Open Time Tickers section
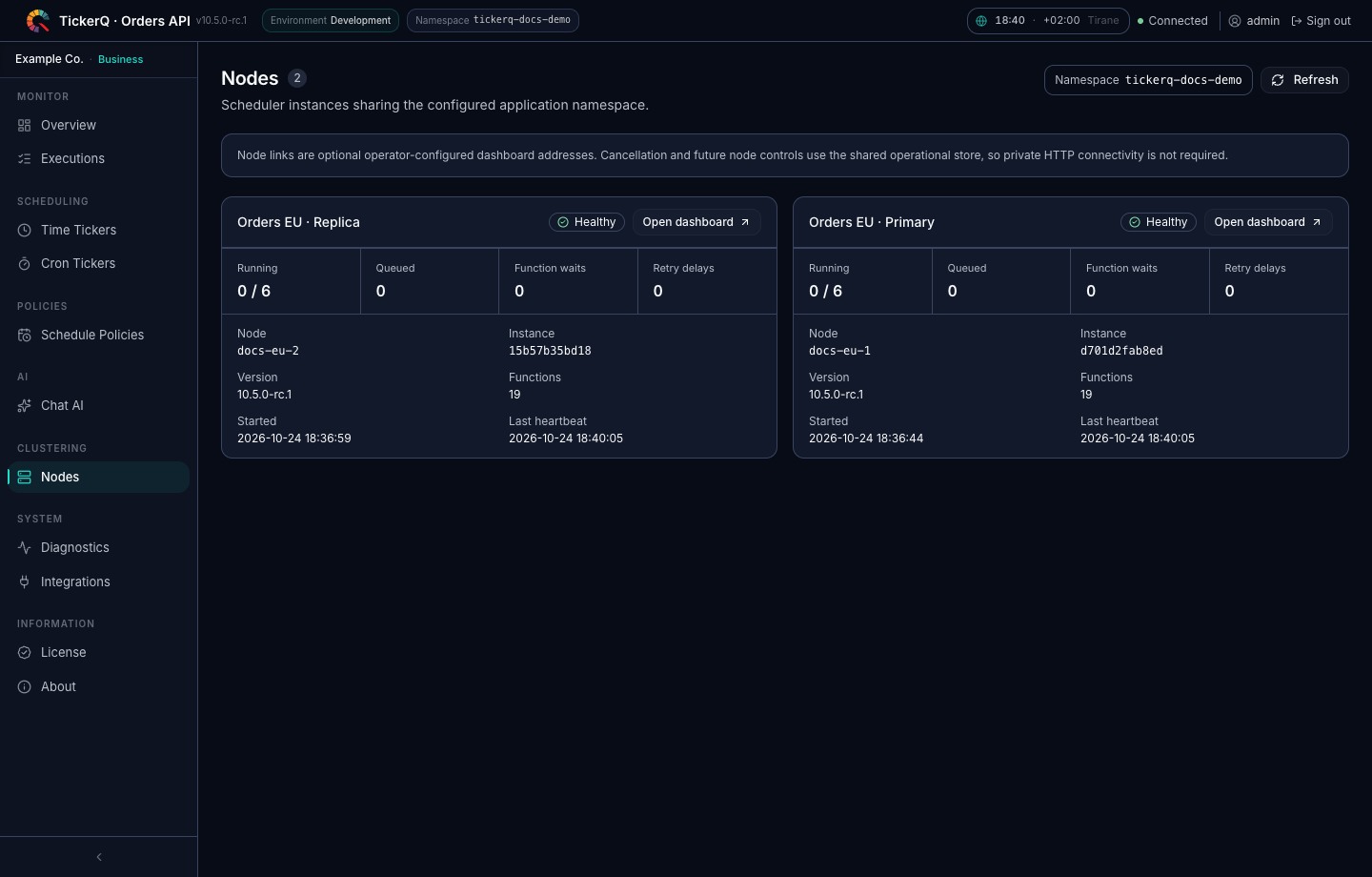 pos(98,230)
